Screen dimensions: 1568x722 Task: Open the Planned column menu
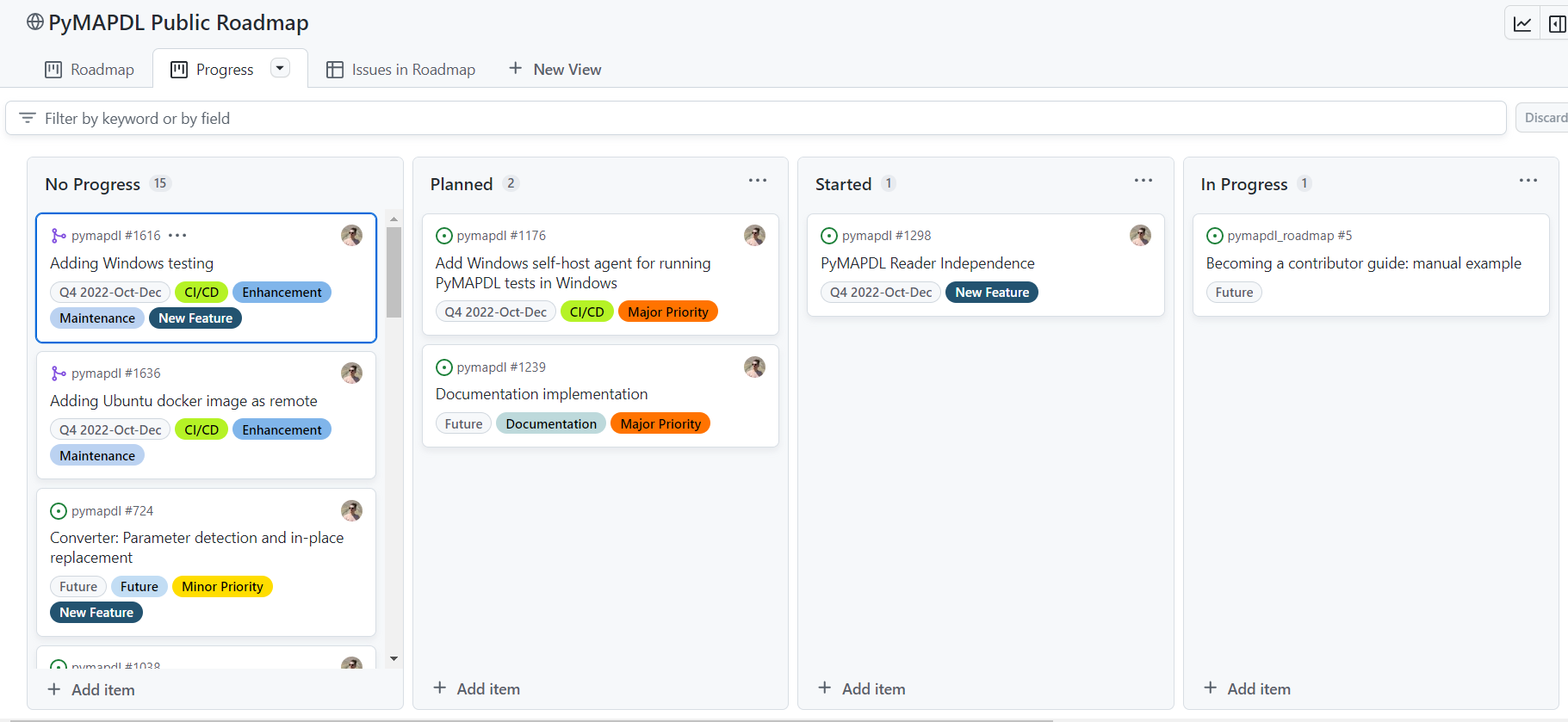point(758,181)
